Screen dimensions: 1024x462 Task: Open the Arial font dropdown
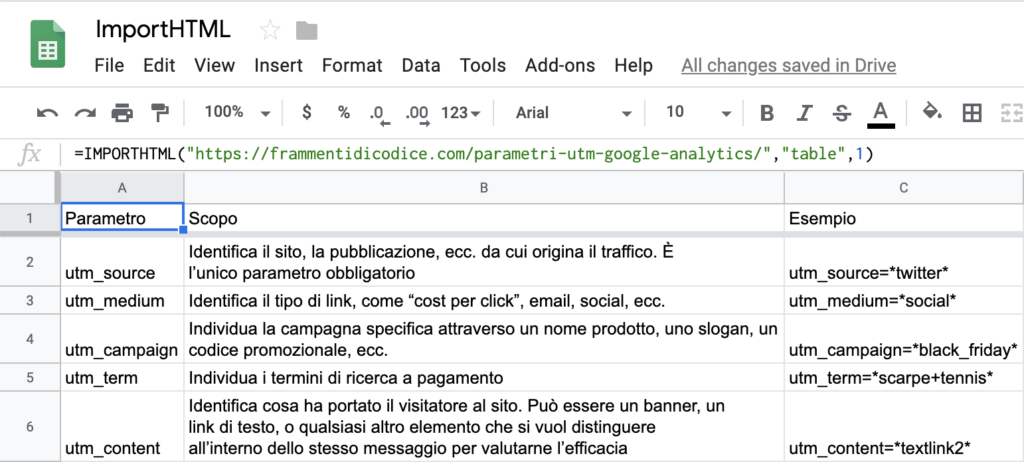pos(573,113)
